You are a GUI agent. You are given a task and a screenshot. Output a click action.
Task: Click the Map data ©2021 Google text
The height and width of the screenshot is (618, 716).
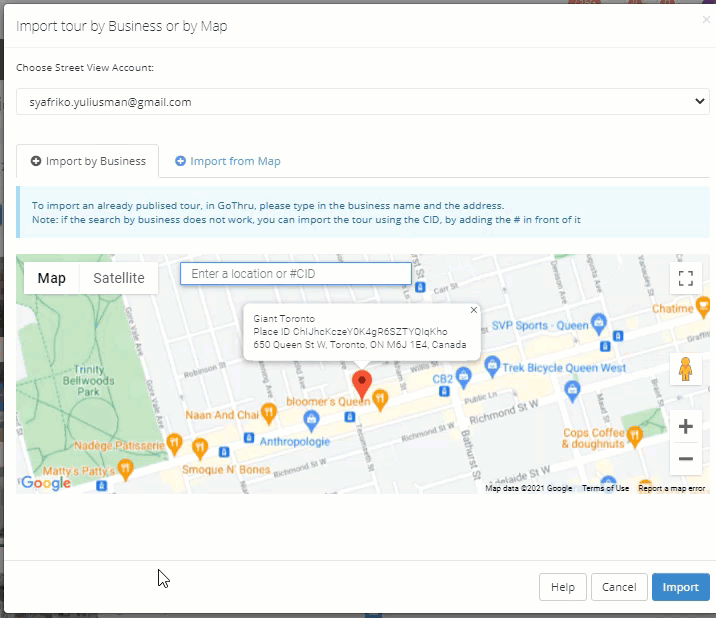[528, 488]
